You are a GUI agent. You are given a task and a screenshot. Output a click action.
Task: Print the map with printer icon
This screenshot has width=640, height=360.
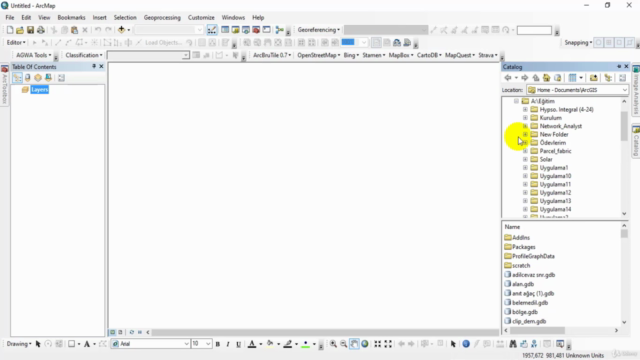coord(40,30)
